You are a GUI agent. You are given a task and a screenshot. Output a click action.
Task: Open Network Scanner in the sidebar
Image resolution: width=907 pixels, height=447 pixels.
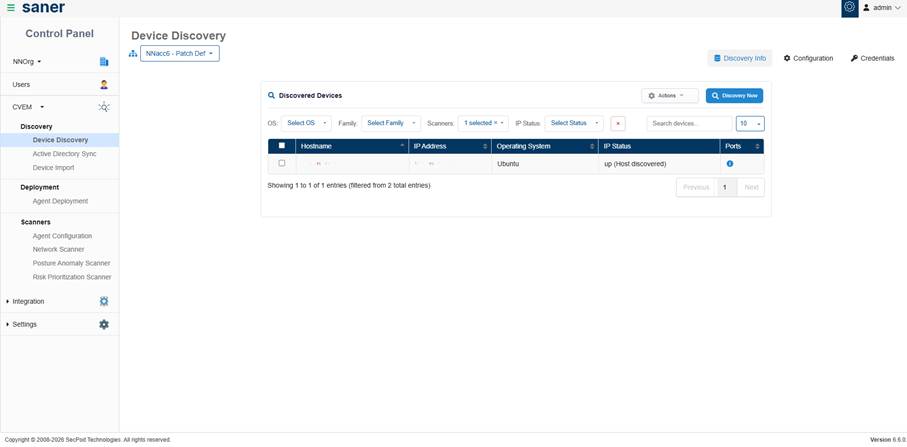58,249
